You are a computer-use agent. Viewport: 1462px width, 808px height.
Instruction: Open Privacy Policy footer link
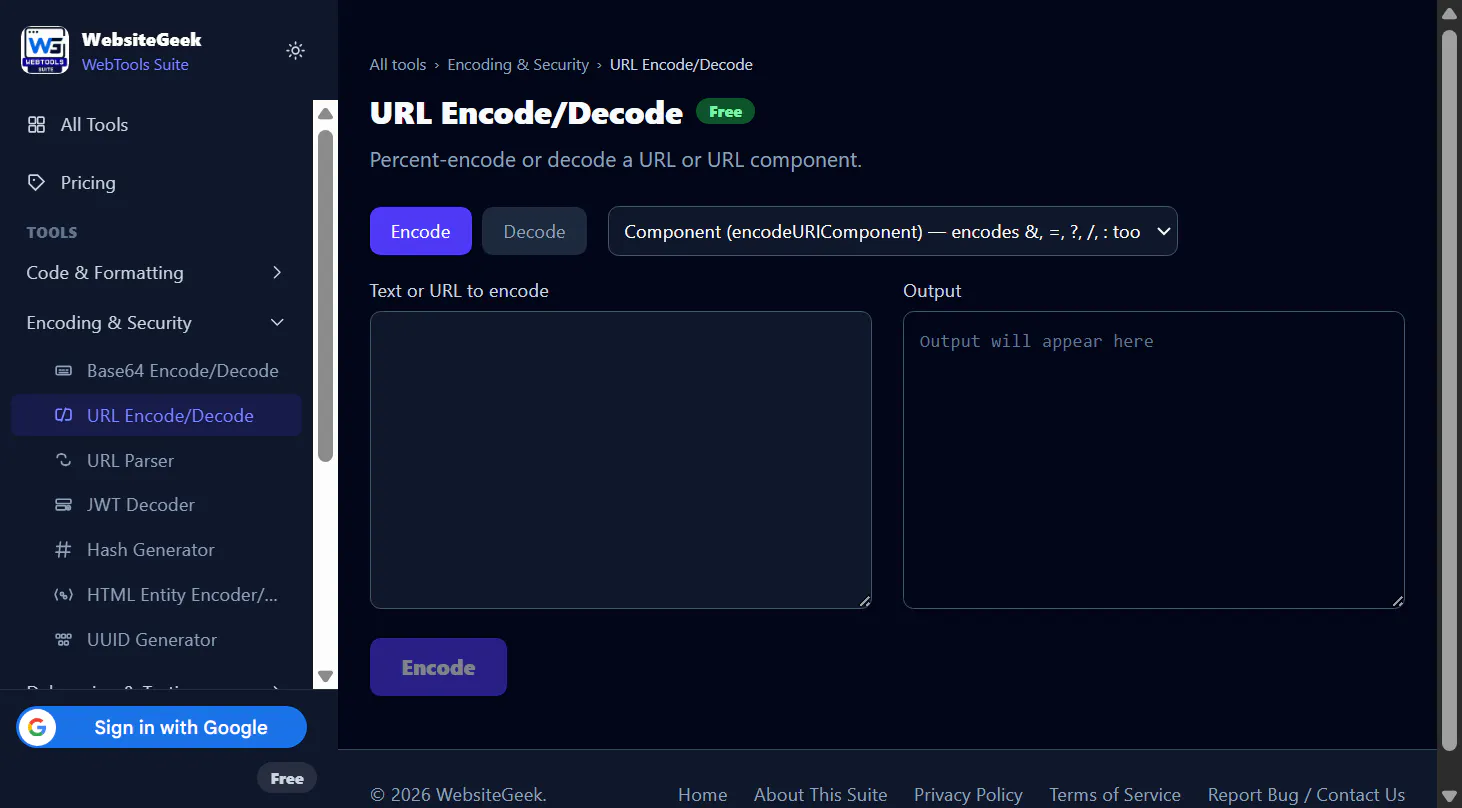[x=968, y=795]
